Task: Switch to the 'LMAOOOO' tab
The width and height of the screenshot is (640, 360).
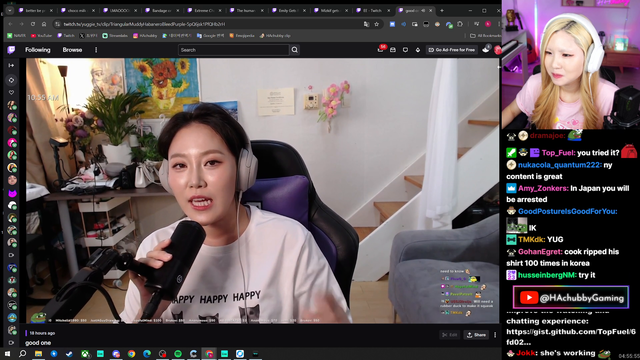Action: (120, 11)
